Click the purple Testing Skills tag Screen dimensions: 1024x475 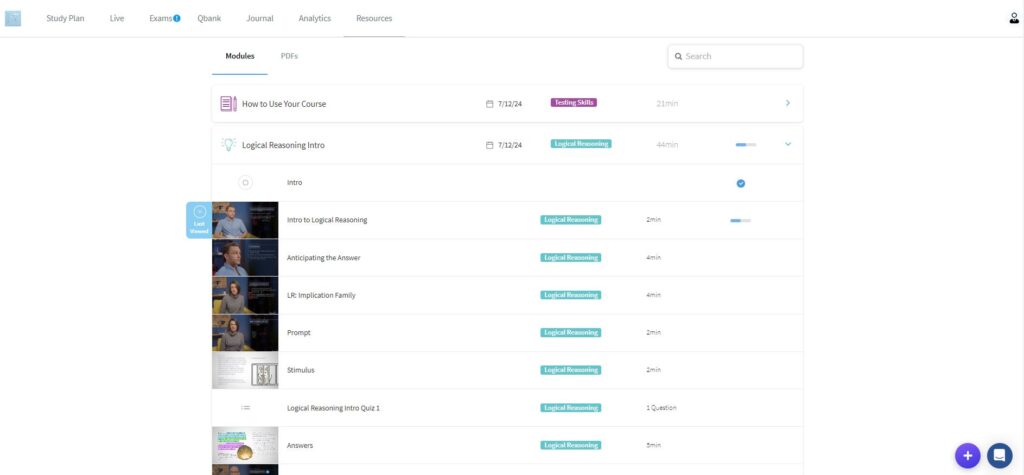[x=573, y=102]
